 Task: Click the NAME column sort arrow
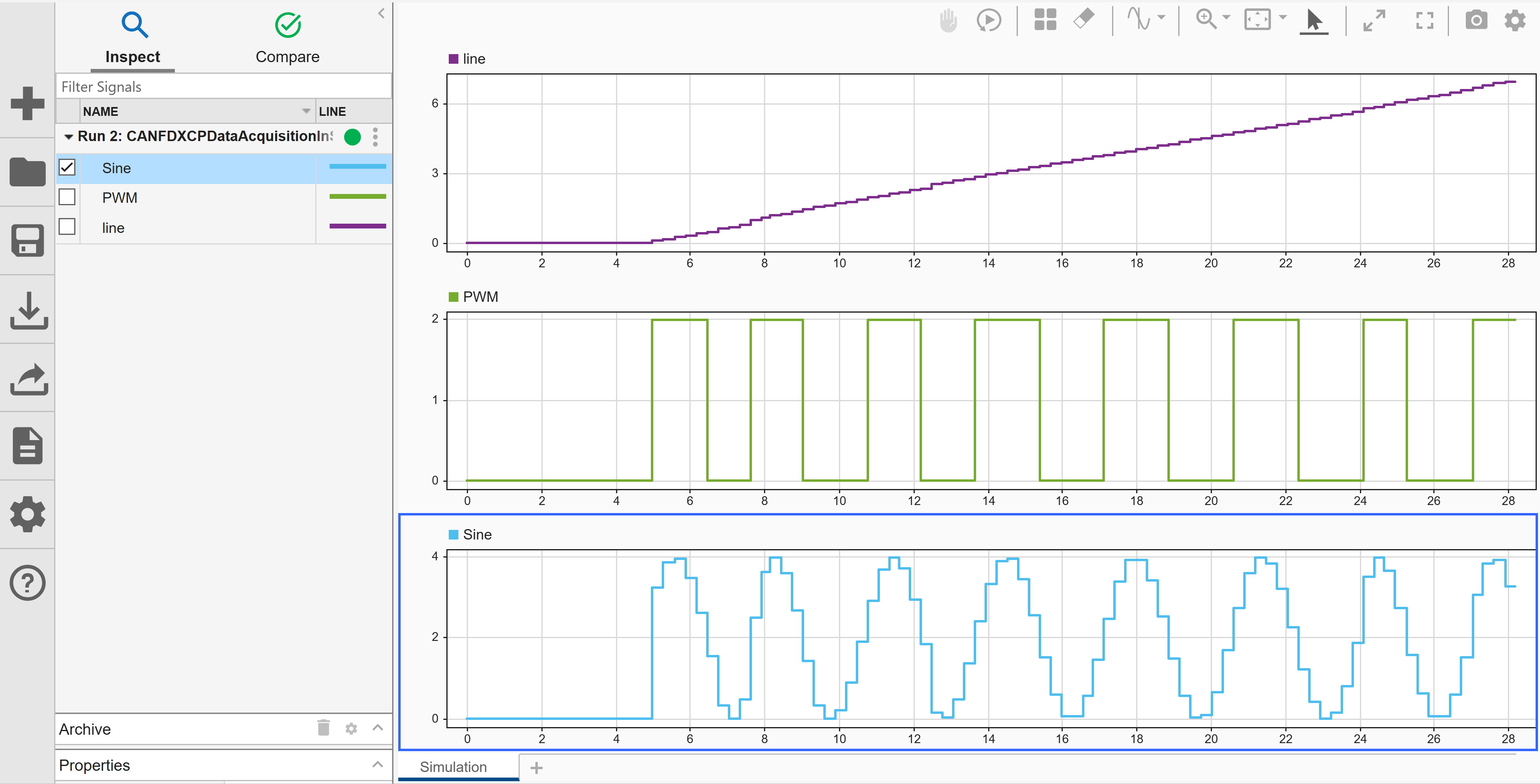pos(306,111)
